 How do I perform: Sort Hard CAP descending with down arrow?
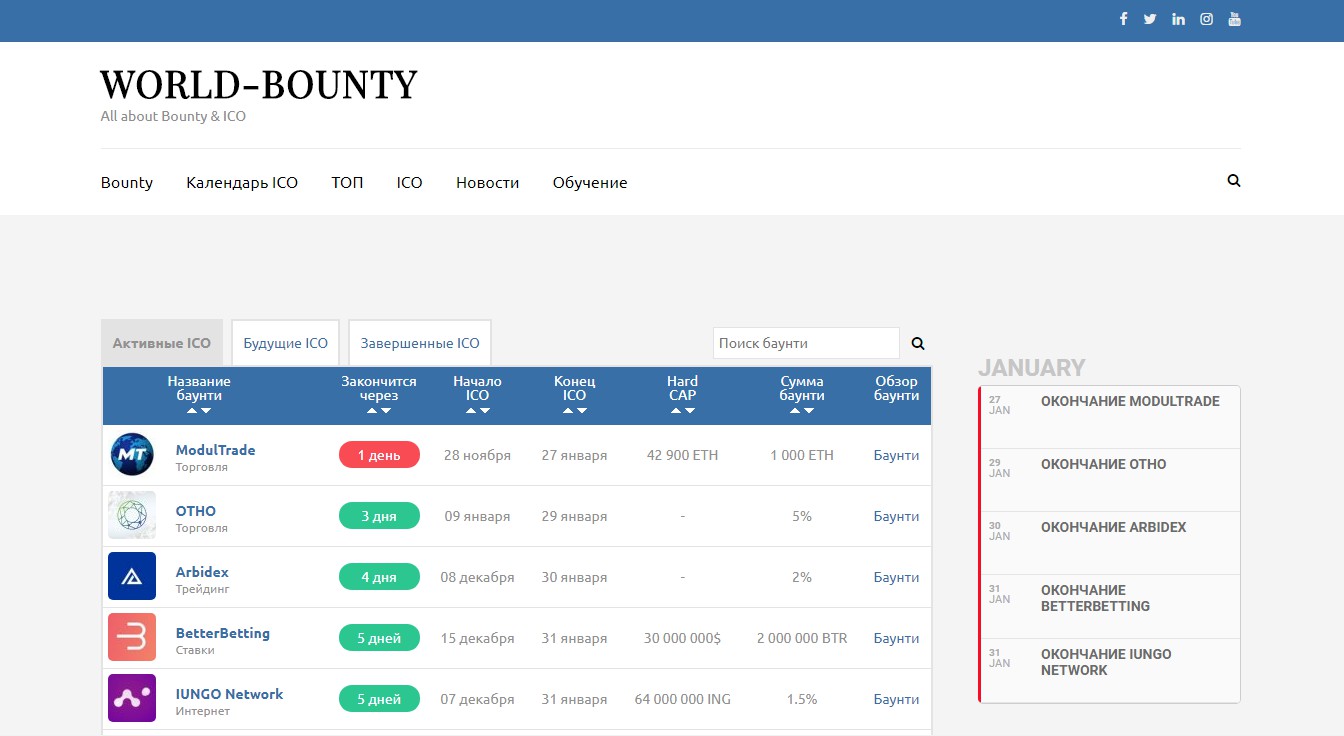[x=690, y=411]
